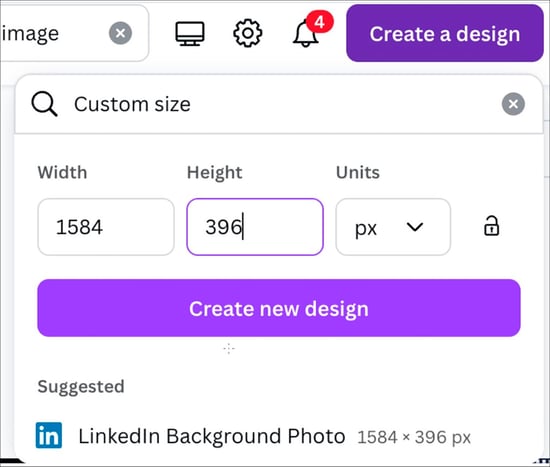This screenshot has height=467, width=550.
Task: Focus the Height field showing 396
Action: (x=255, y=227)
